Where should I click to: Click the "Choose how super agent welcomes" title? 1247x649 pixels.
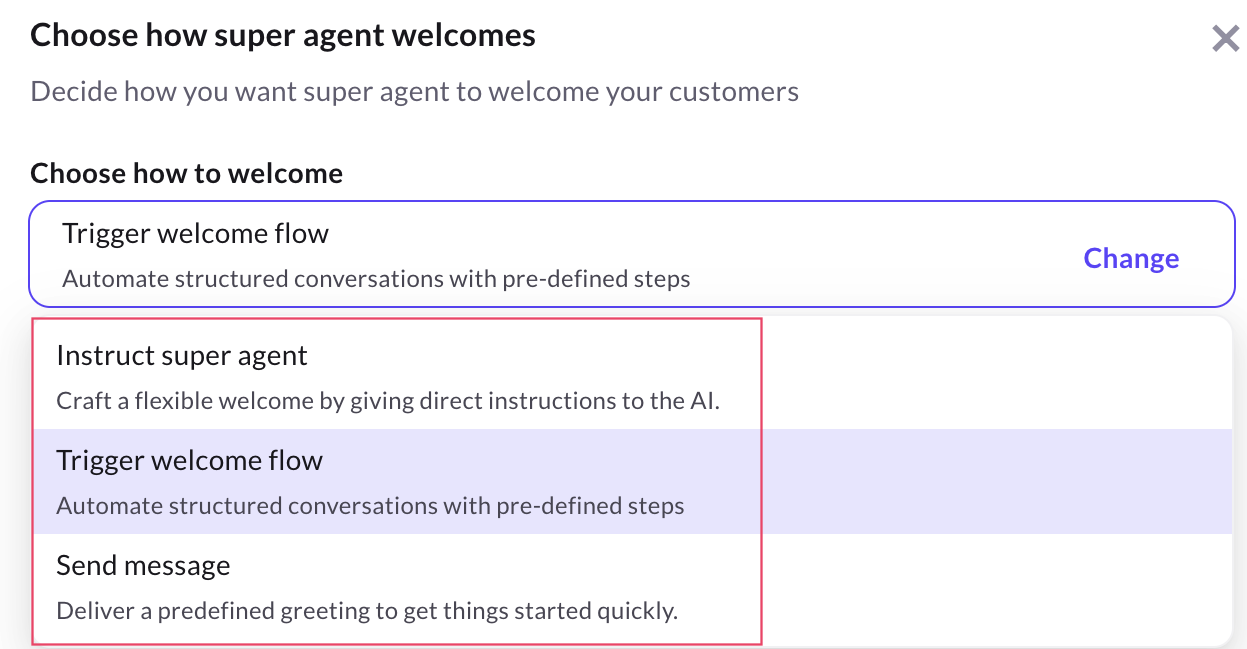[x=283, y=36]
